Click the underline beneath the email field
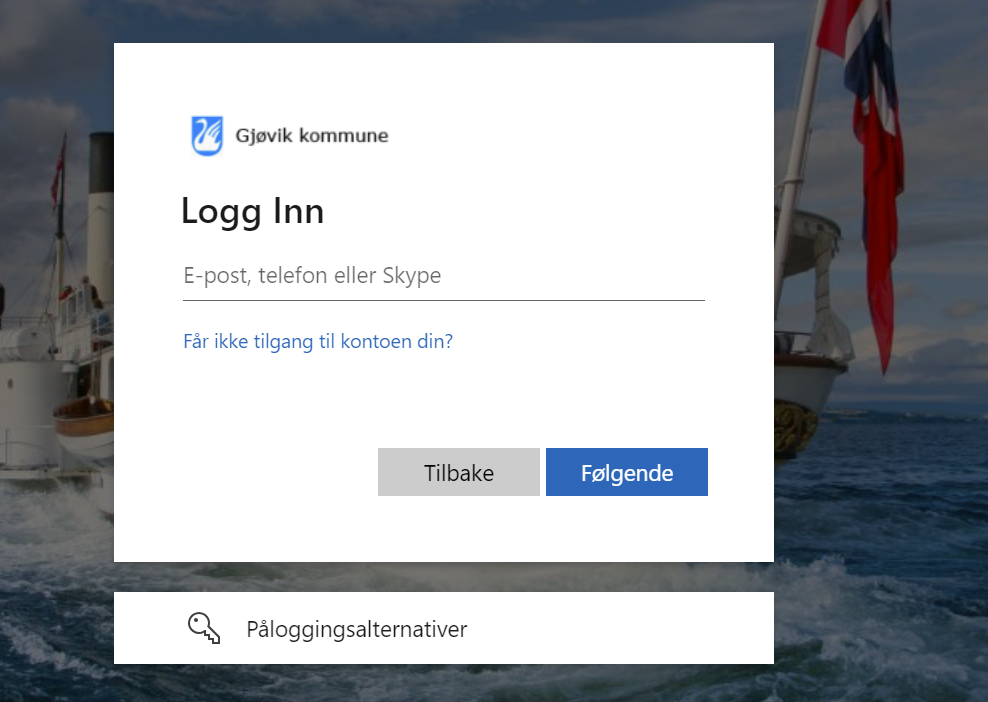 click(443, 300)
